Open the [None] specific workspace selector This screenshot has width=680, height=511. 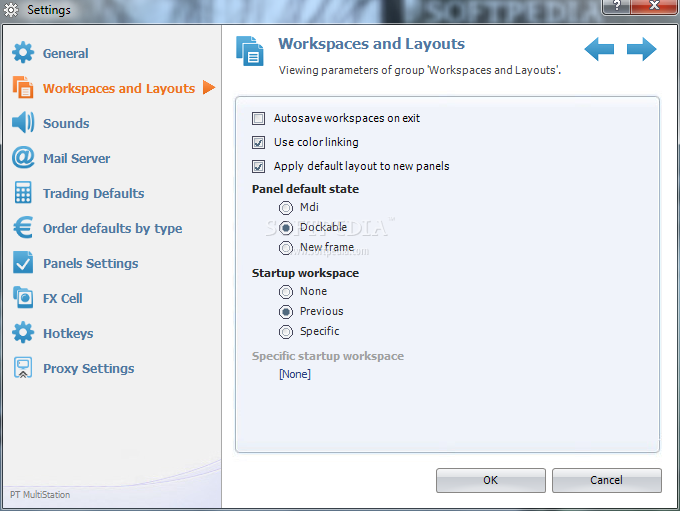tap(295, 374)
